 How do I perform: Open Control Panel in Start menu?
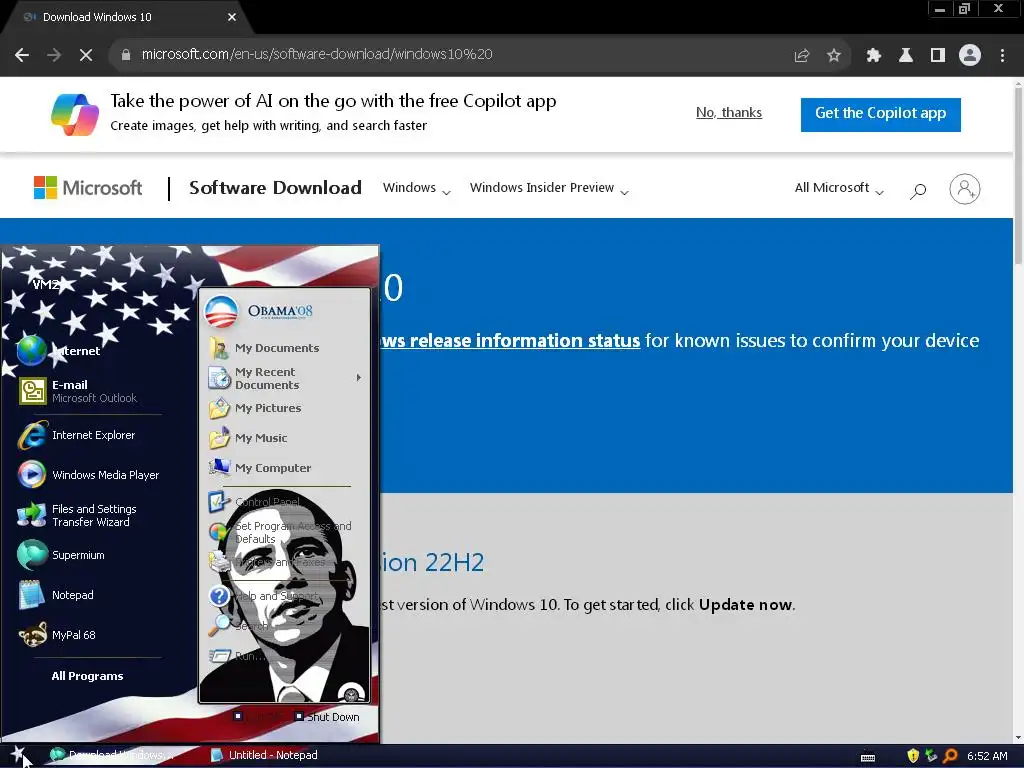(x=254, y=502)
